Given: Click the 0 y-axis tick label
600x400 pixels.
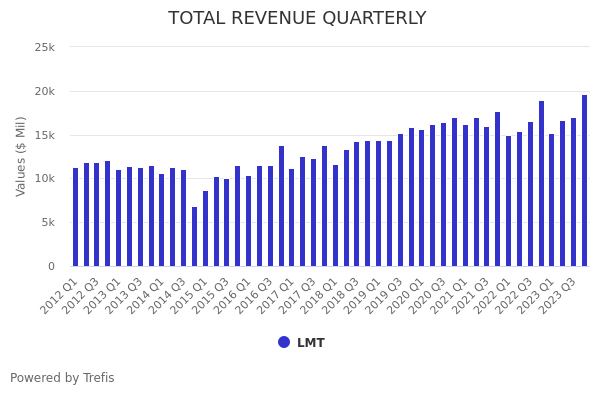Looking at the screenshot, I should point(49,266).
